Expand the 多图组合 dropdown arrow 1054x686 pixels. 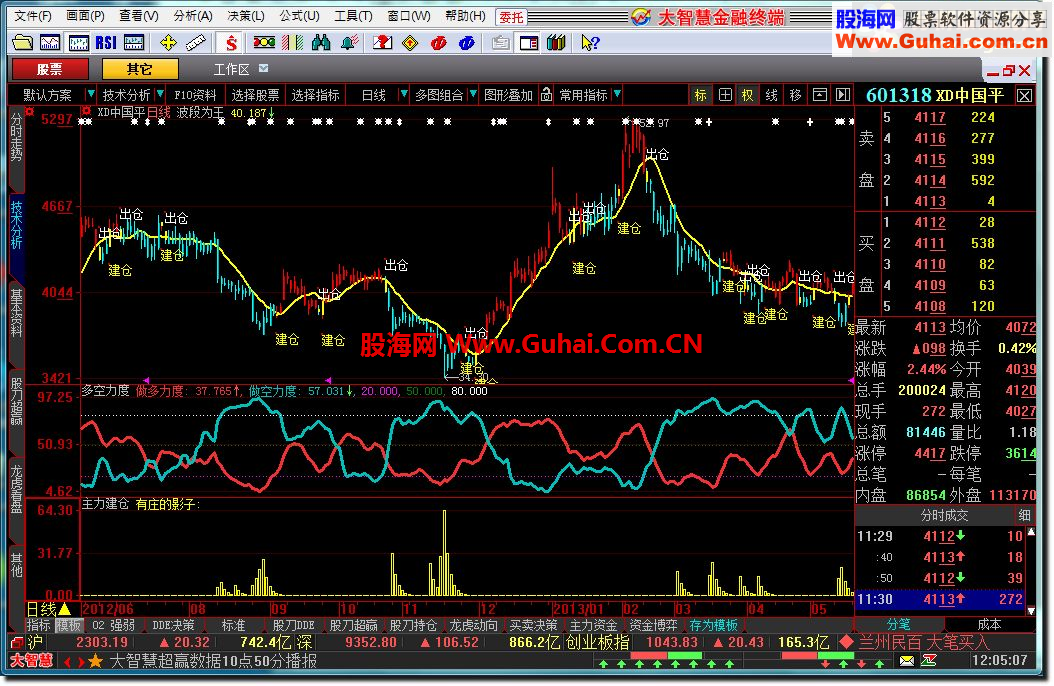(x=473, y=94)
